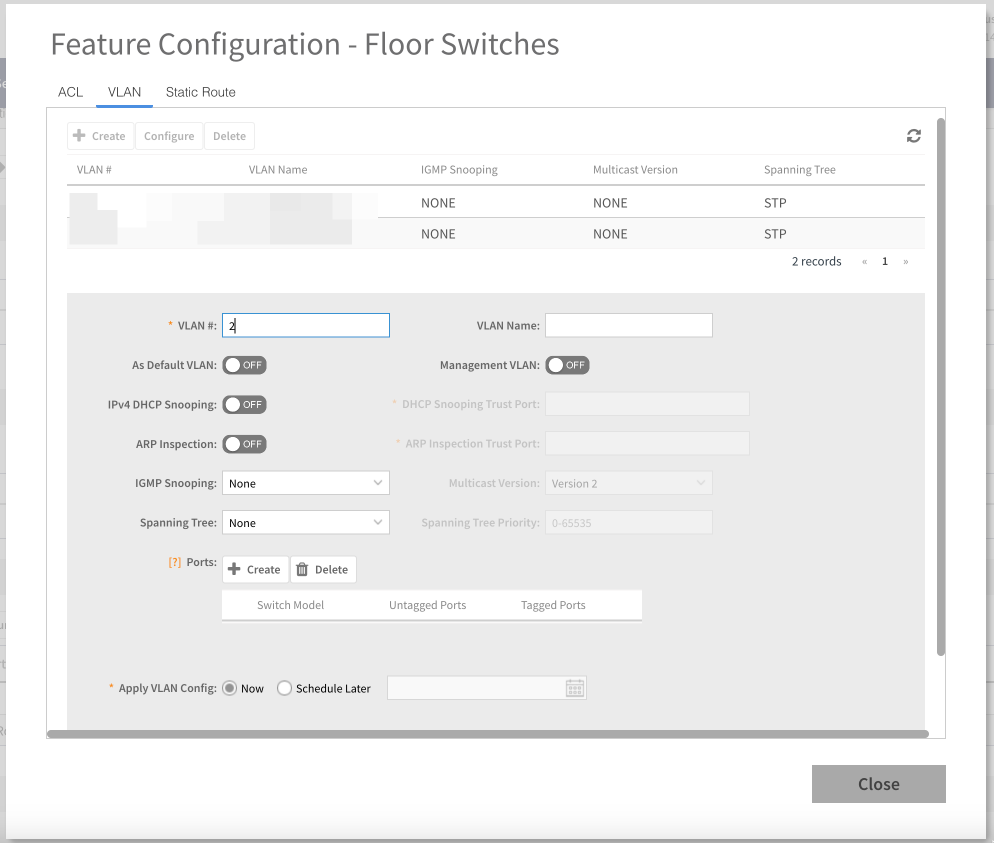Enable the Management VLAN switch
The image size is (994, 843).
[567, 365]
